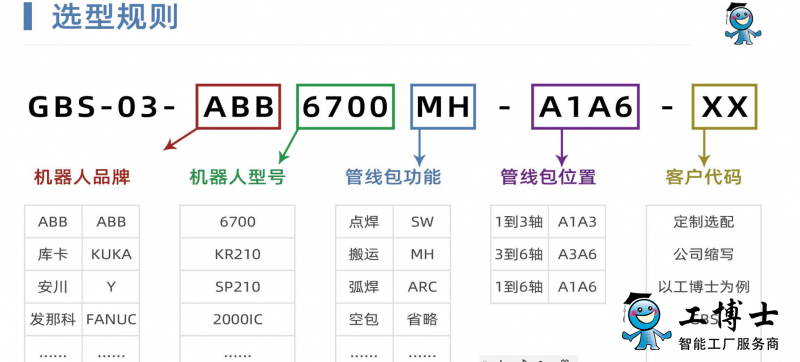Click the ARC function code cell
The height and width of the screenshot is (362, 800).
(x=422, y=287)
